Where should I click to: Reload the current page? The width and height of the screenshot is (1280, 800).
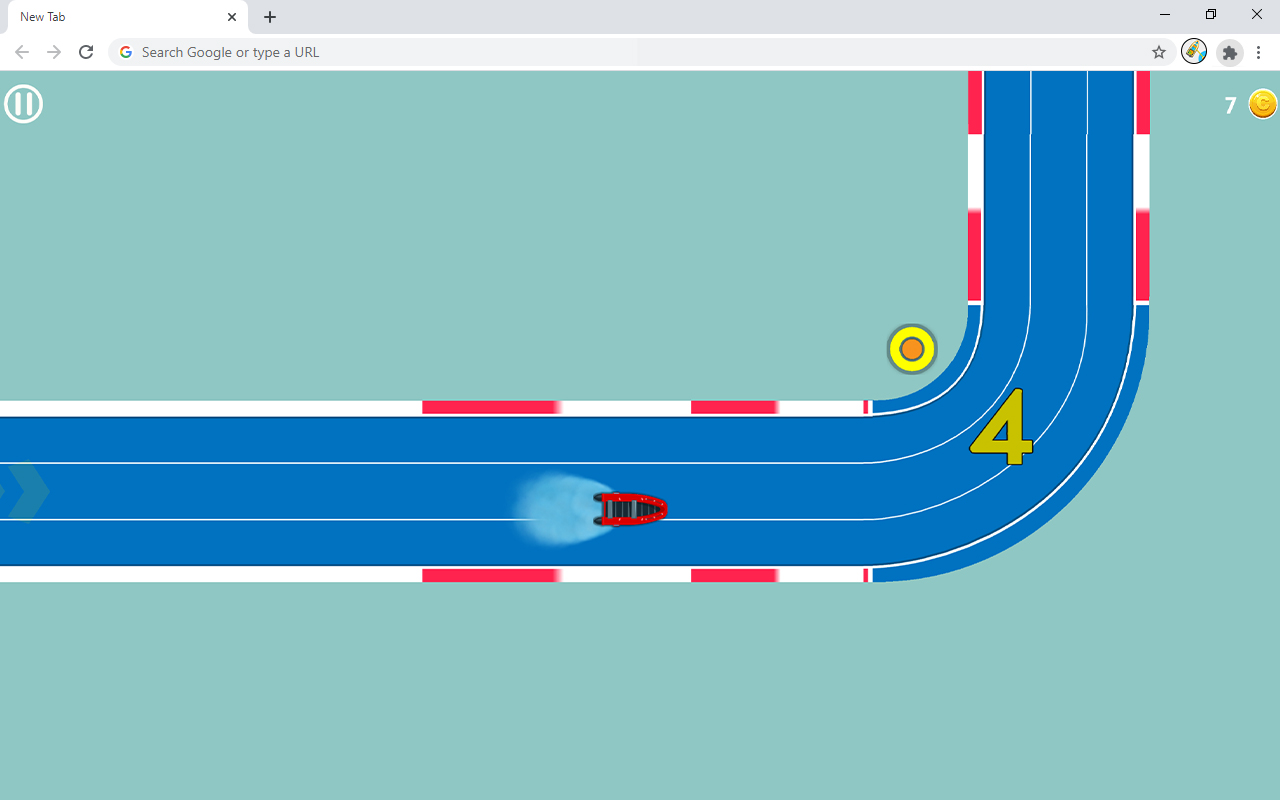coord(86,51)
